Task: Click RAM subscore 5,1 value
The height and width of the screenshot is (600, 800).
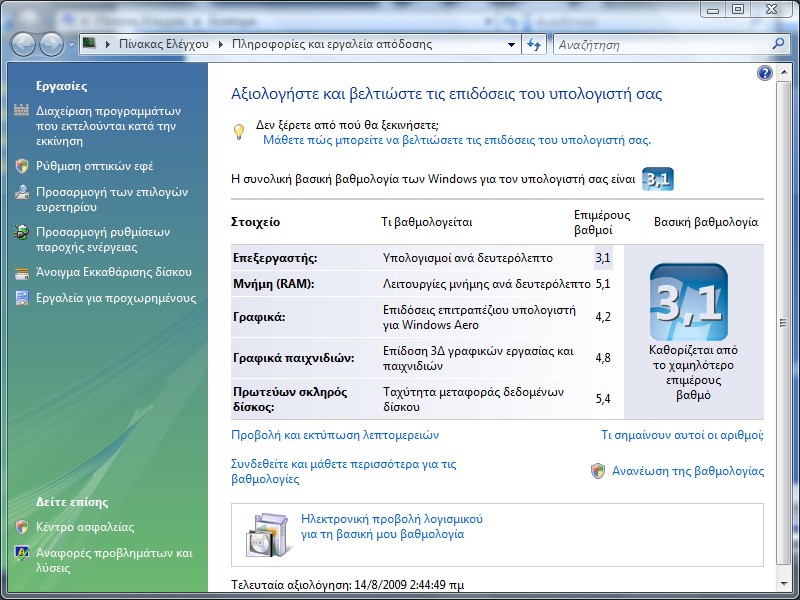Action: coord(603,284)
